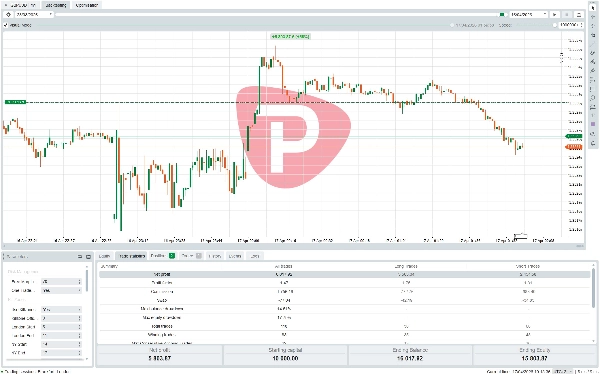Select the Swaps row

pyautogui.click(x=344, y=301)
